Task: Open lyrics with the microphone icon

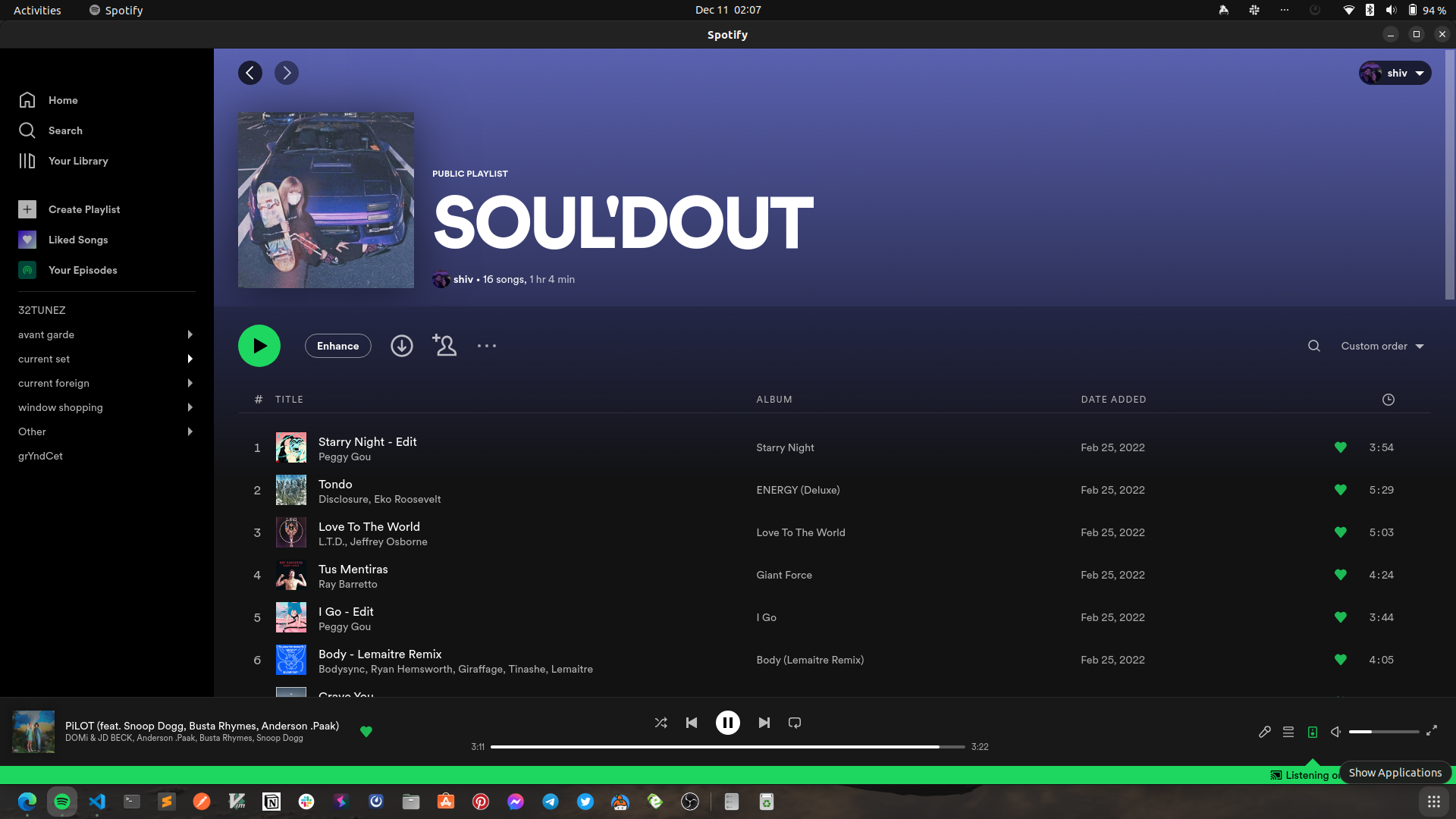Action: point(1265,732)
